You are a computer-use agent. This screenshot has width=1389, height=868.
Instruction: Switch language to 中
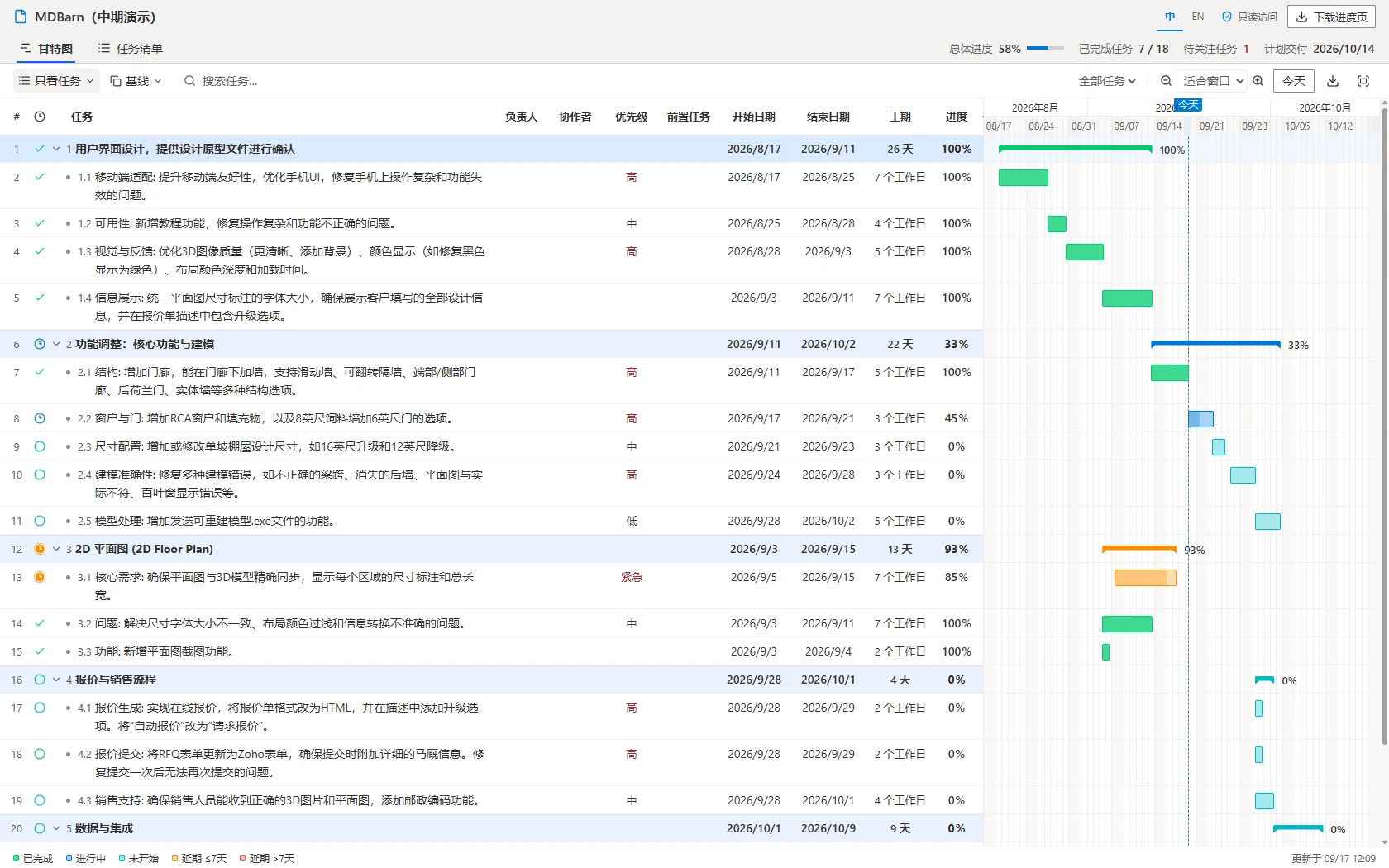point(1170,17)
